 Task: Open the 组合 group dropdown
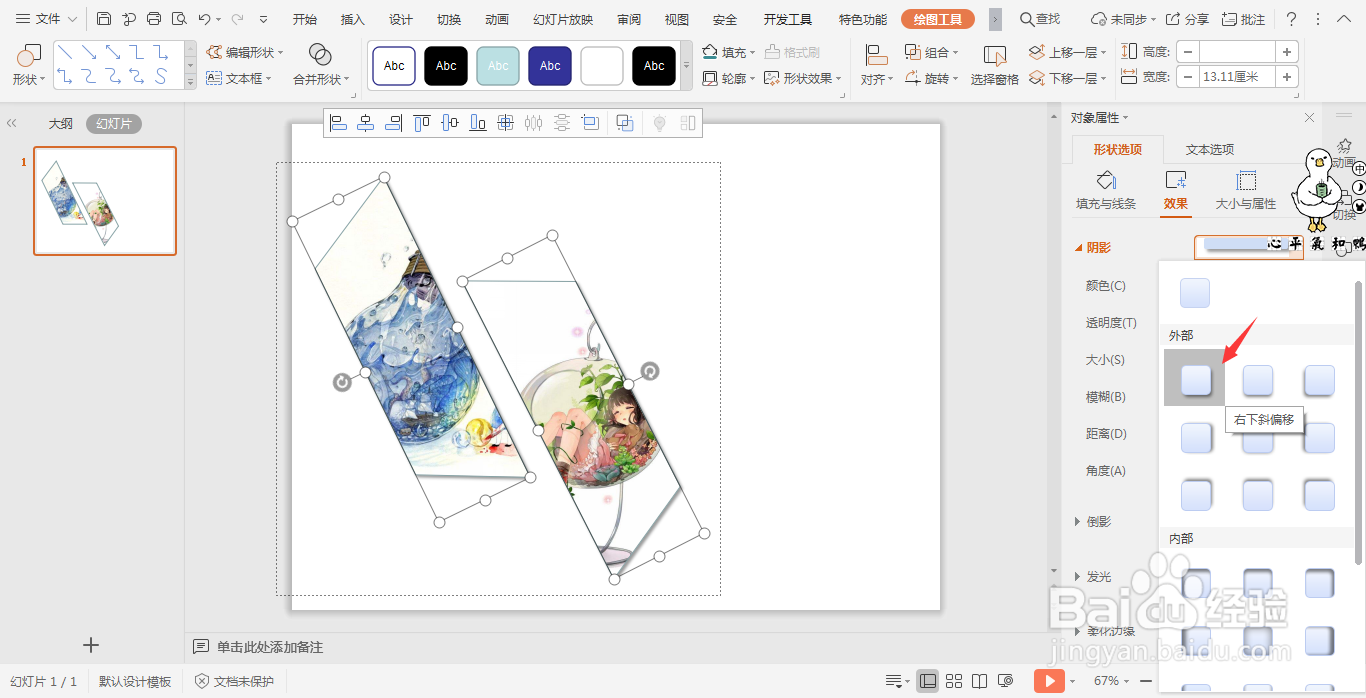tap(932, 52)
